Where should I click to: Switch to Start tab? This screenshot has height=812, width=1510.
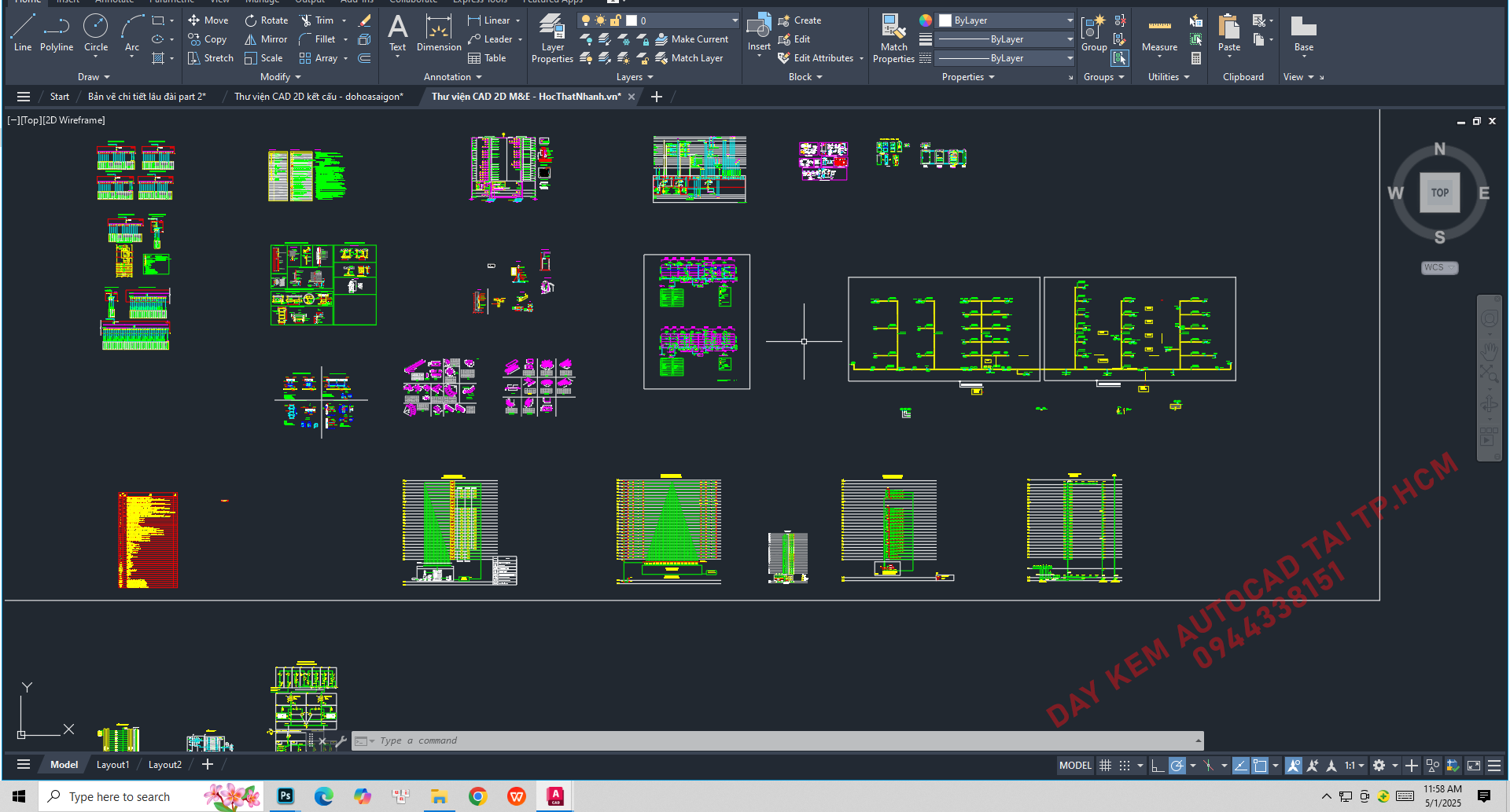(x=60, y=97)
